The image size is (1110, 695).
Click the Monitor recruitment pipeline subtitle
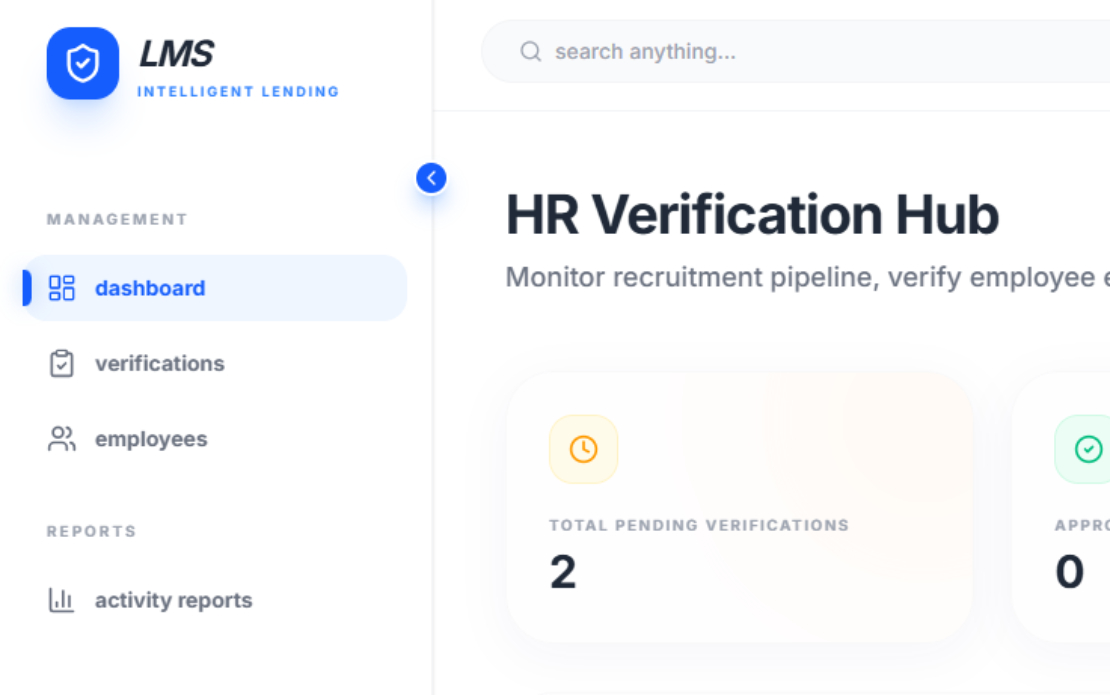[808, 277]
